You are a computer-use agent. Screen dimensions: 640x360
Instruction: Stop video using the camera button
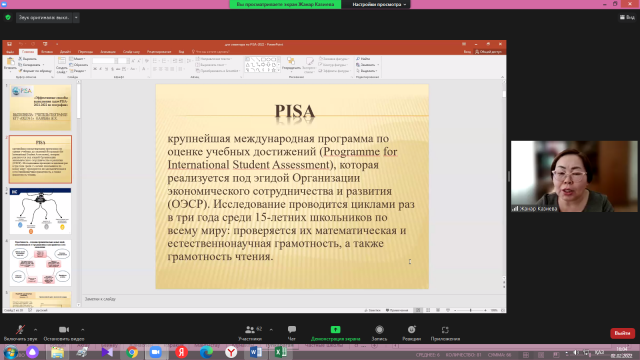tap(64, 333)
